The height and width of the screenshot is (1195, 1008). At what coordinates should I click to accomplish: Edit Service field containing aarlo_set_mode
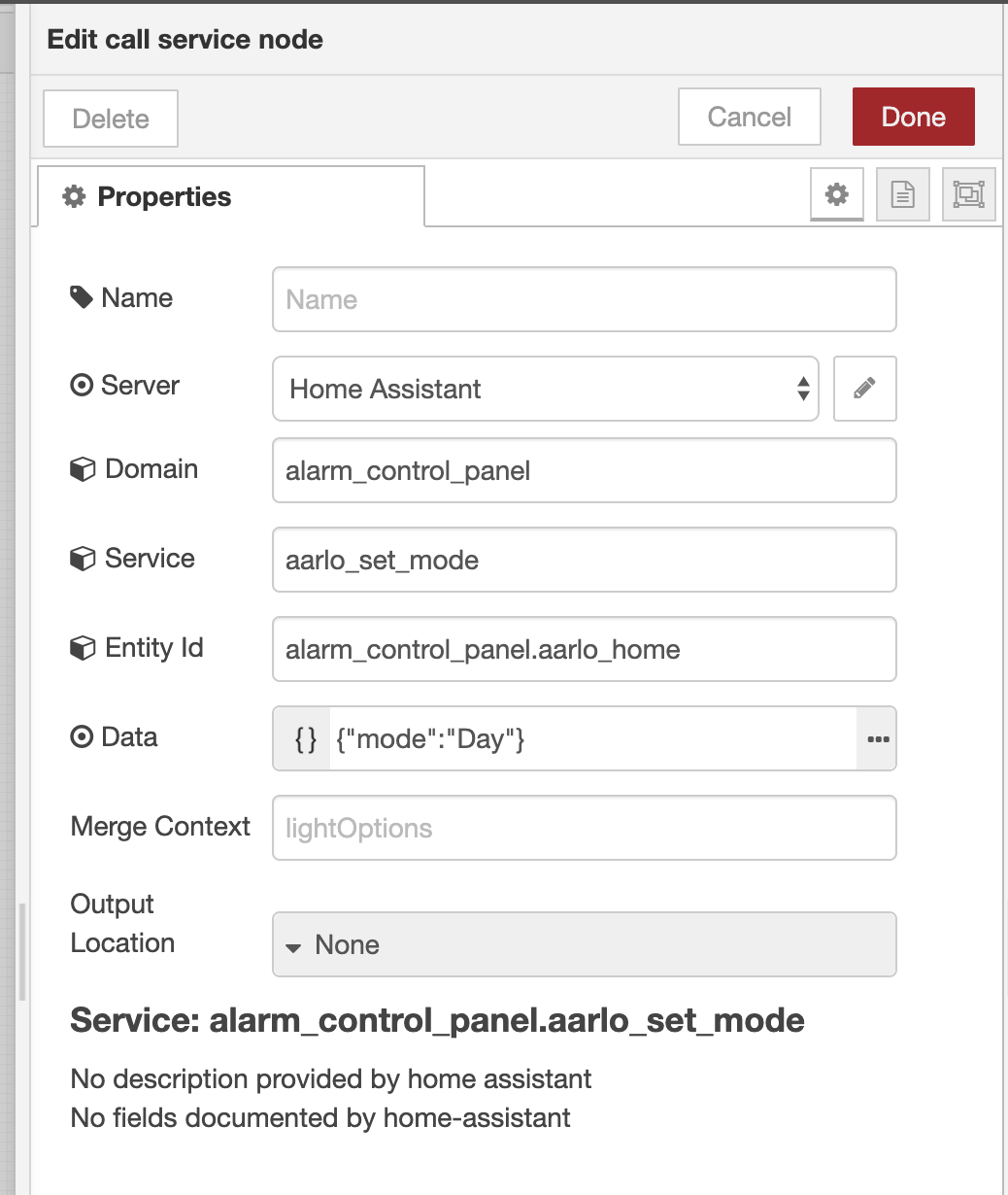[585, 560]
